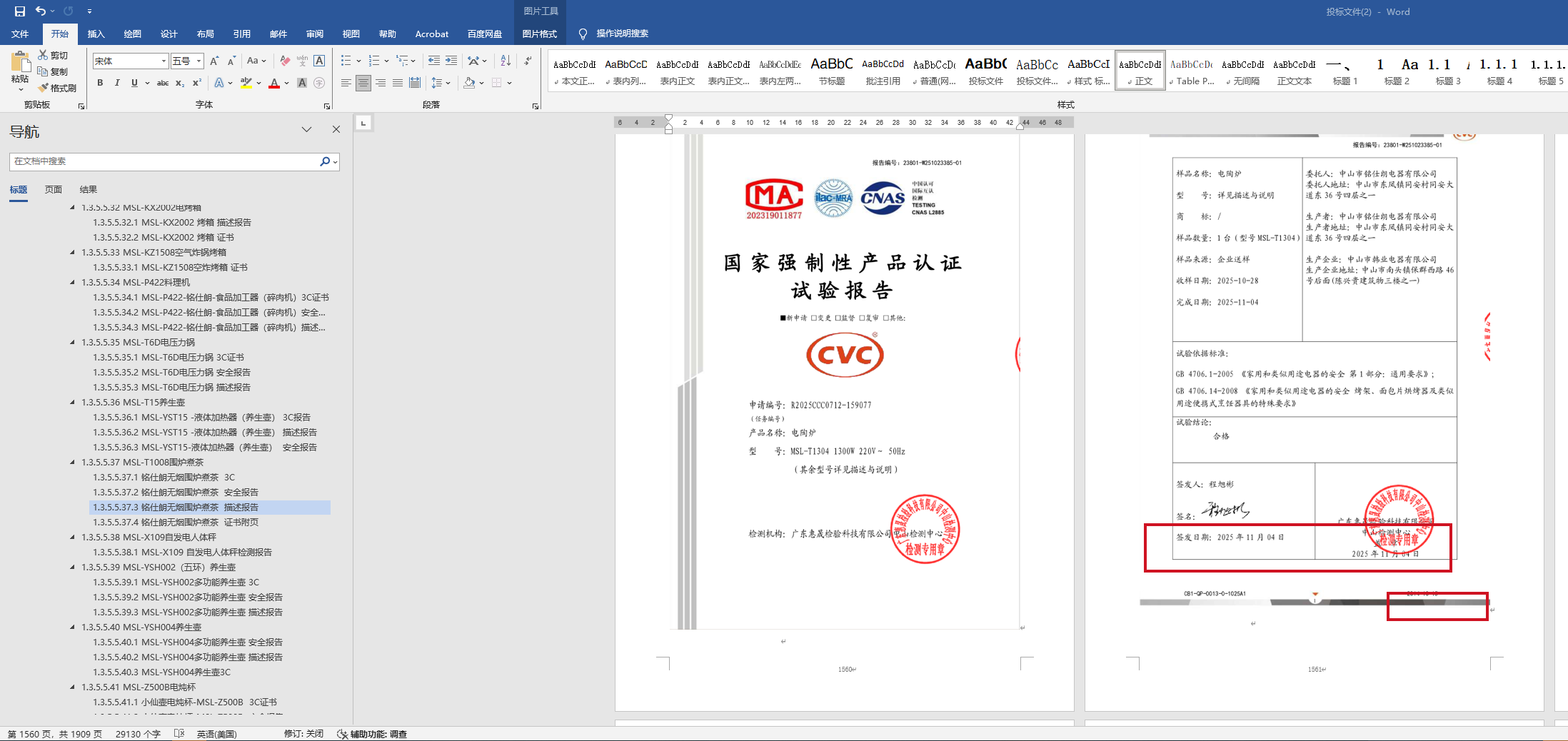Screen dimensions: 1568x741
Task: Click the Format Painter (格式刷) brush icon
Action: (44, 88)
